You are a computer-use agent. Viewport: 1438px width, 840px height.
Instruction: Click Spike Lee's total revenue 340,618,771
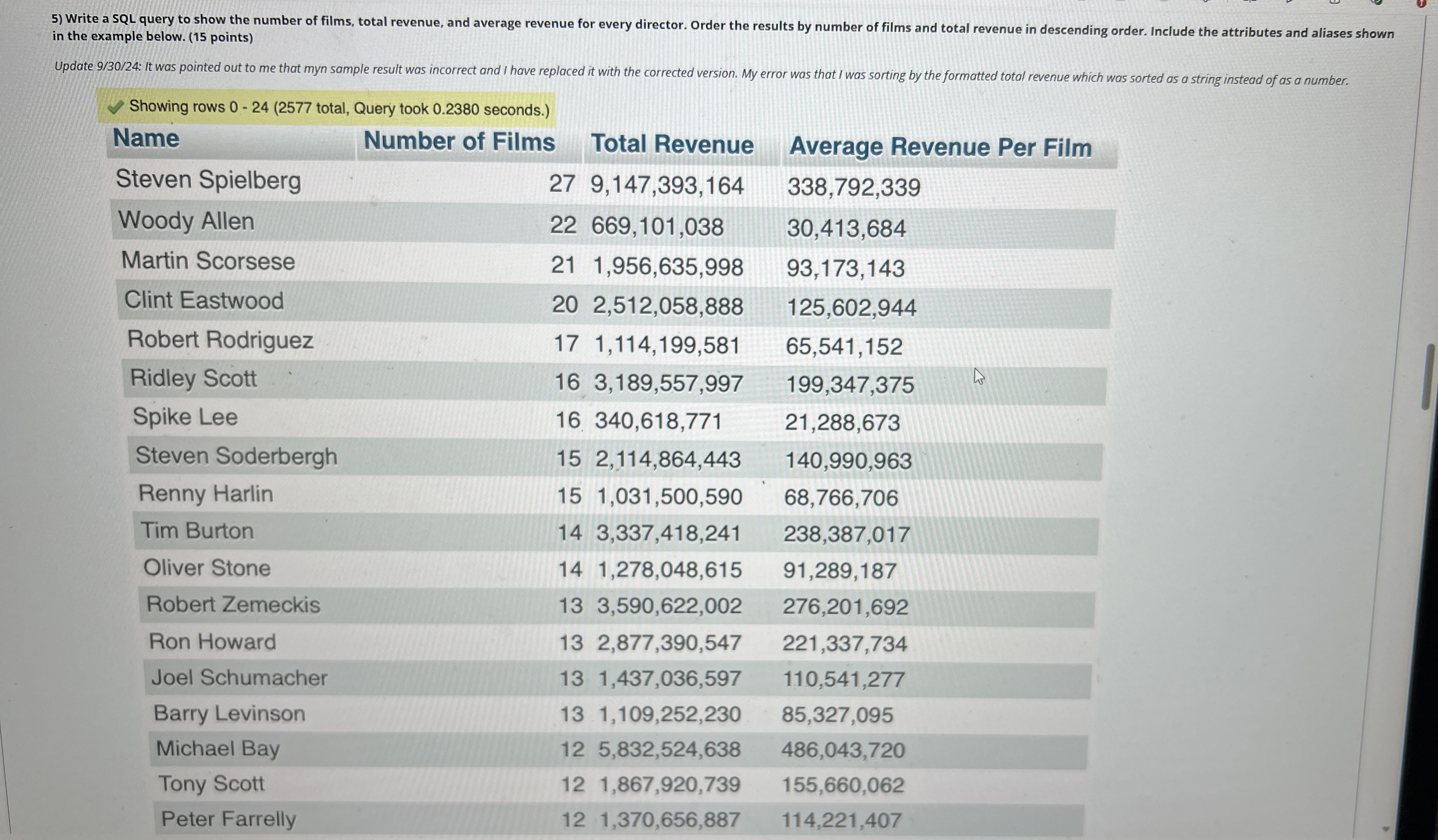pos(658,421)
